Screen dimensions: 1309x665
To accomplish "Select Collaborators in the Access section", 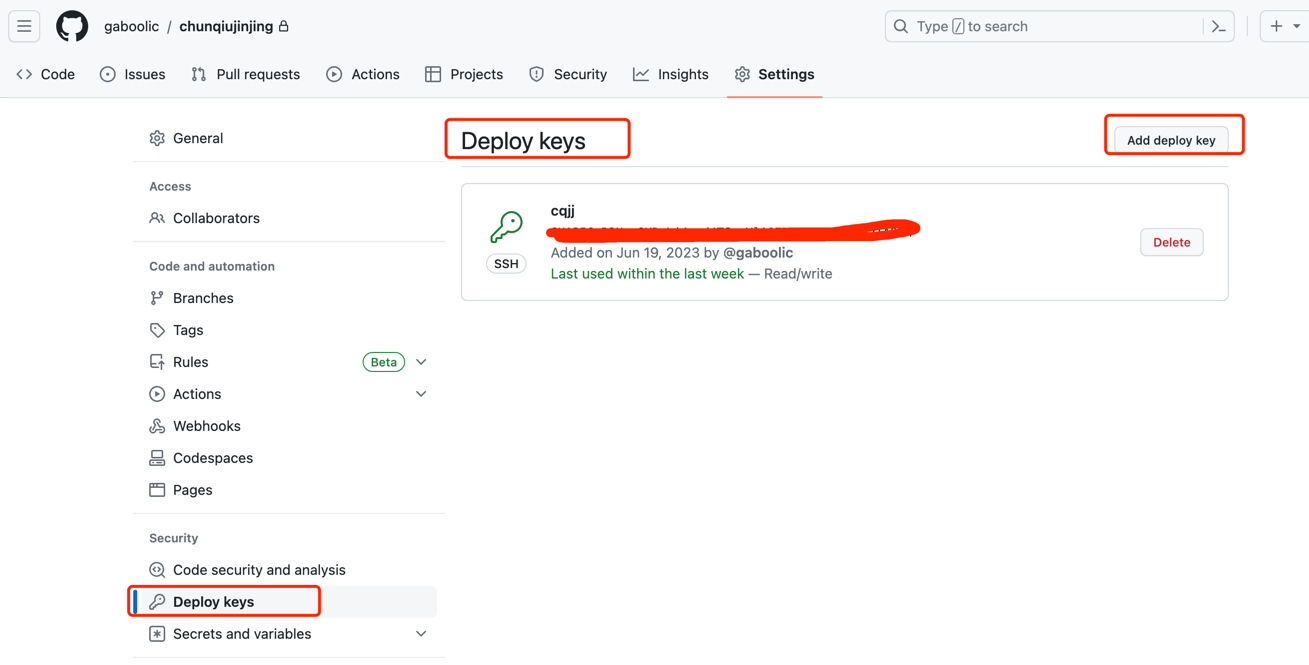I will (216, 218).
